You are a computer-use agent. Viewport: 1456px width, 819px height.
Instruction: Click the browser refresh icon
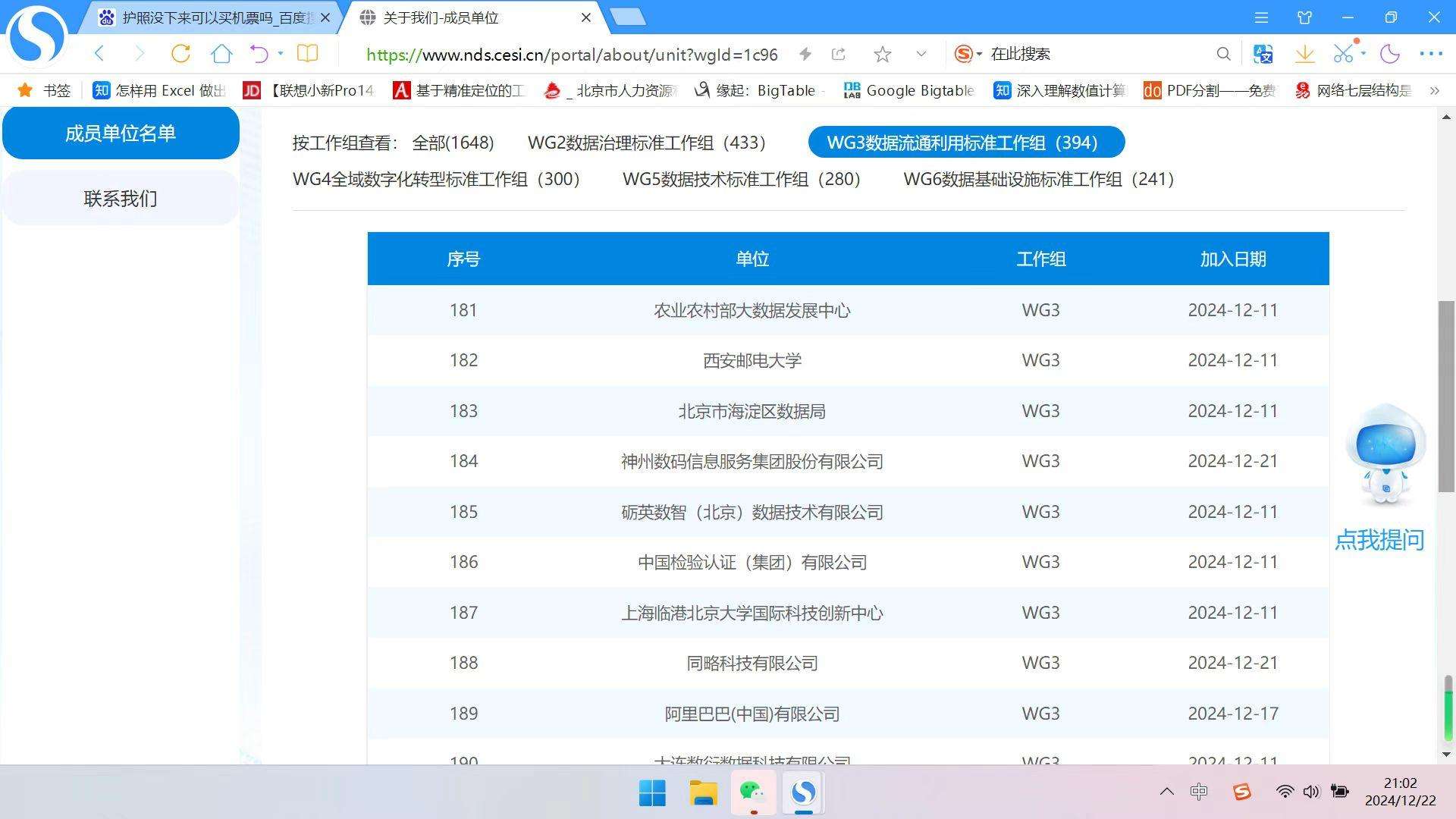click(180, 54)
